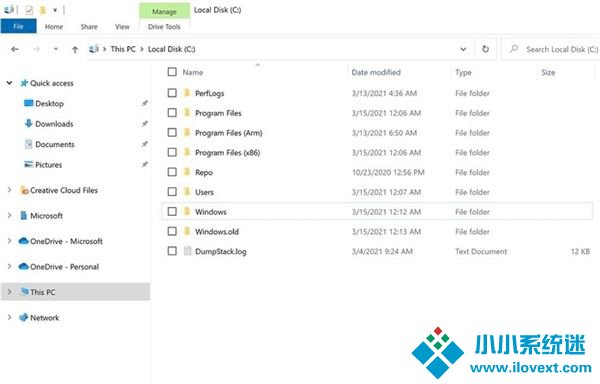Image resolution: width=600 pixels, height=384 pixels.
Task: Open Quick Access Toolbar customize dropdown
Action: [x=55, y=10]
